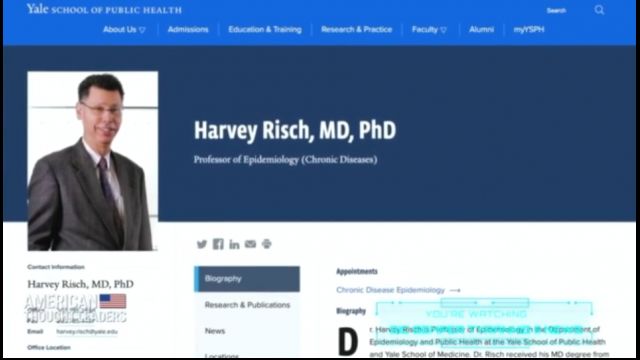The image size is (640, 360).
Task: Select the Biography sidebar tab
Action: (247, 279)
